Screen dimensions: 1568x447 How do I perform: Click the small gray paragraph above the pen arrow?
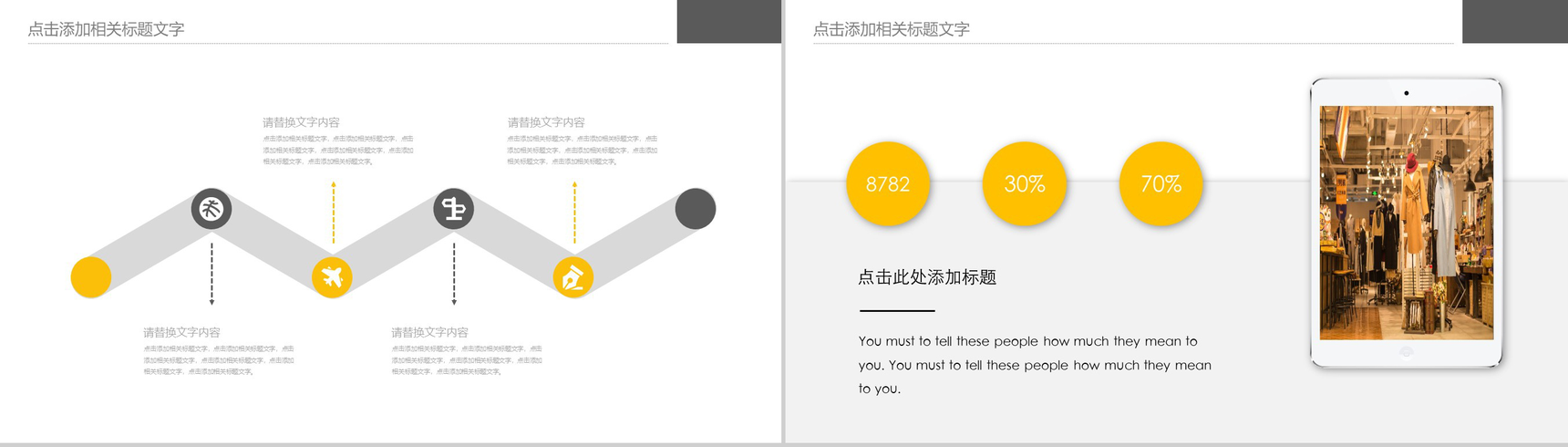[x=583, y=150]
